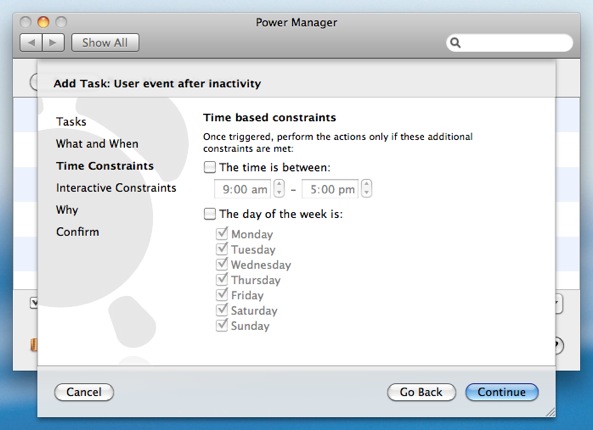Viewport: 593px width, 430px height.
Task: Toggle the Wednesday checkbox
Action: (222, 264)
